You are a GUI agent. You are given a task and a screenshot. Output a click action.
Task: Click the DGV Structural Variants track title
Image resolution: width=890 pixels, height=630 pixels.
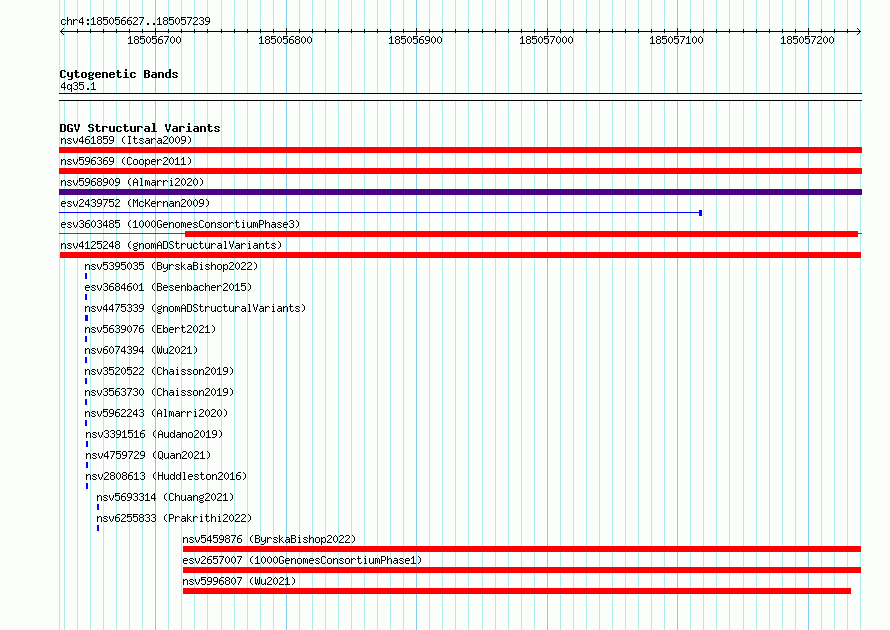pyautogui.click(x=140, y=128)
